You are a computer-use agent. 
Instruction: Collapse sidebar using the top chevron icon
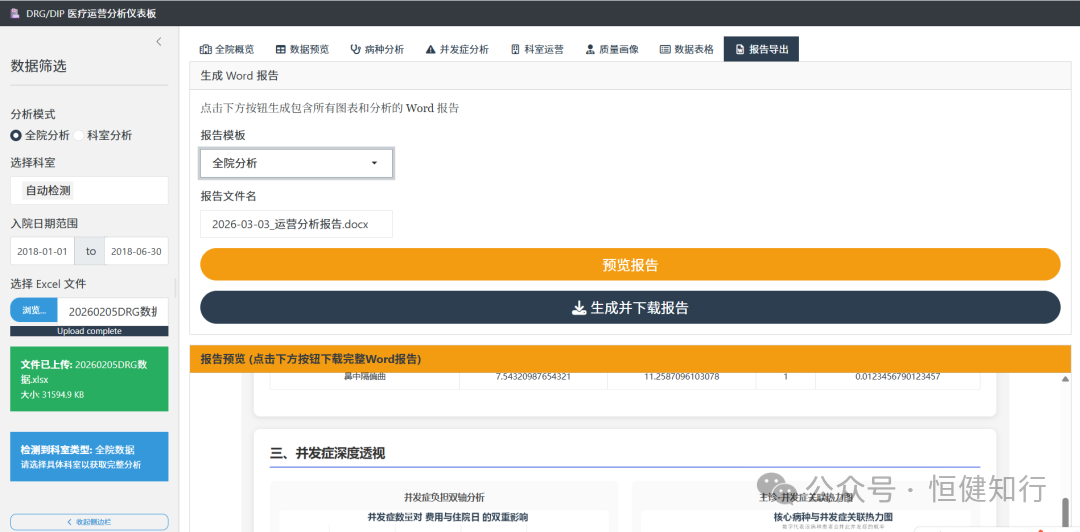point(158,41)
